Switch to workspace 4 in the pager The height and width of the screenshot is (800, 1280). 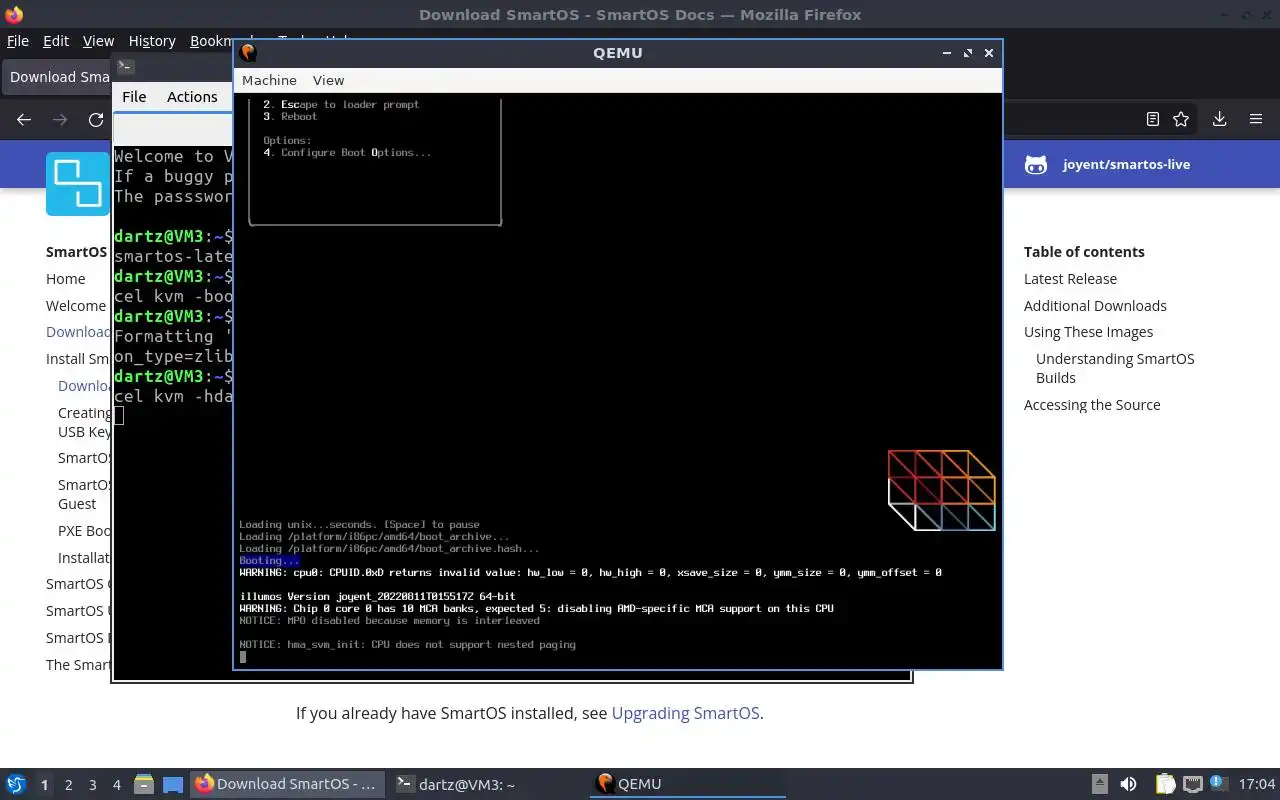(x=116, y=784)
